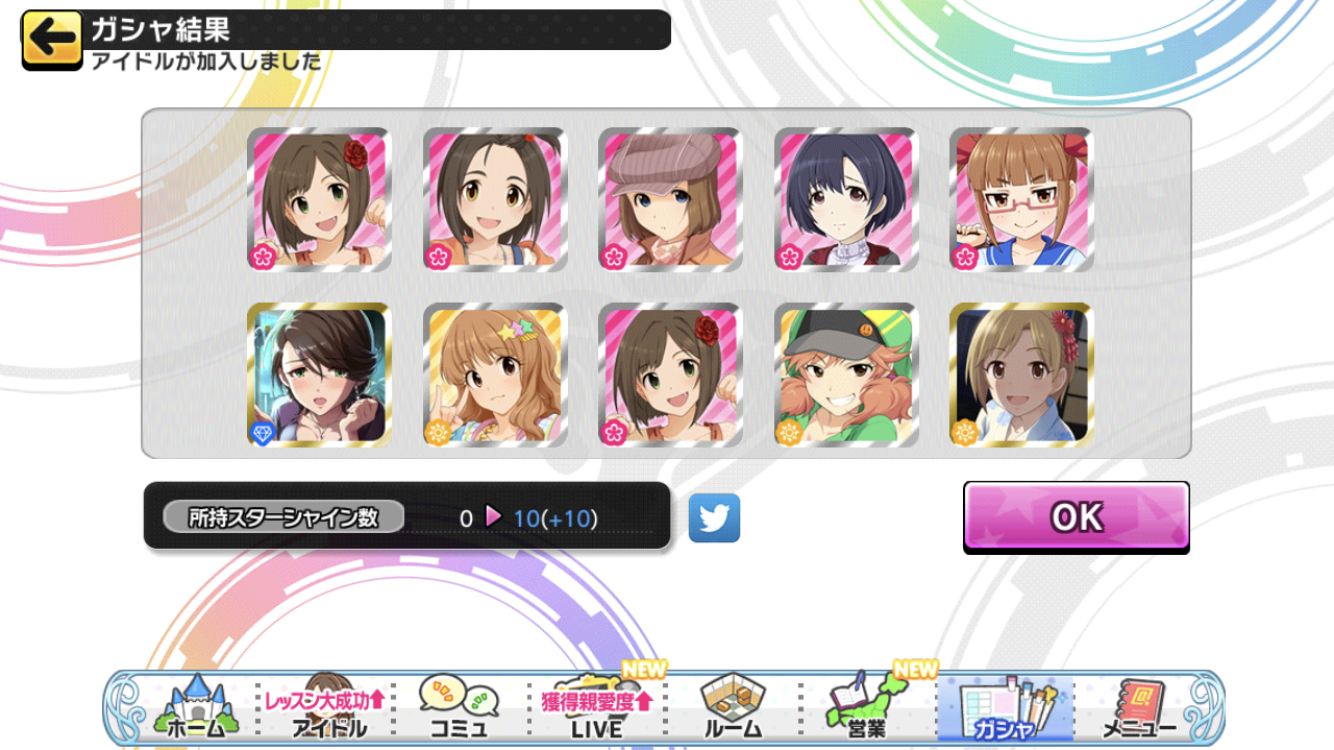Select idol with star hairclips card
Image resolution: width=1334 pixels, height=750 pixels.
pos(495,375)
